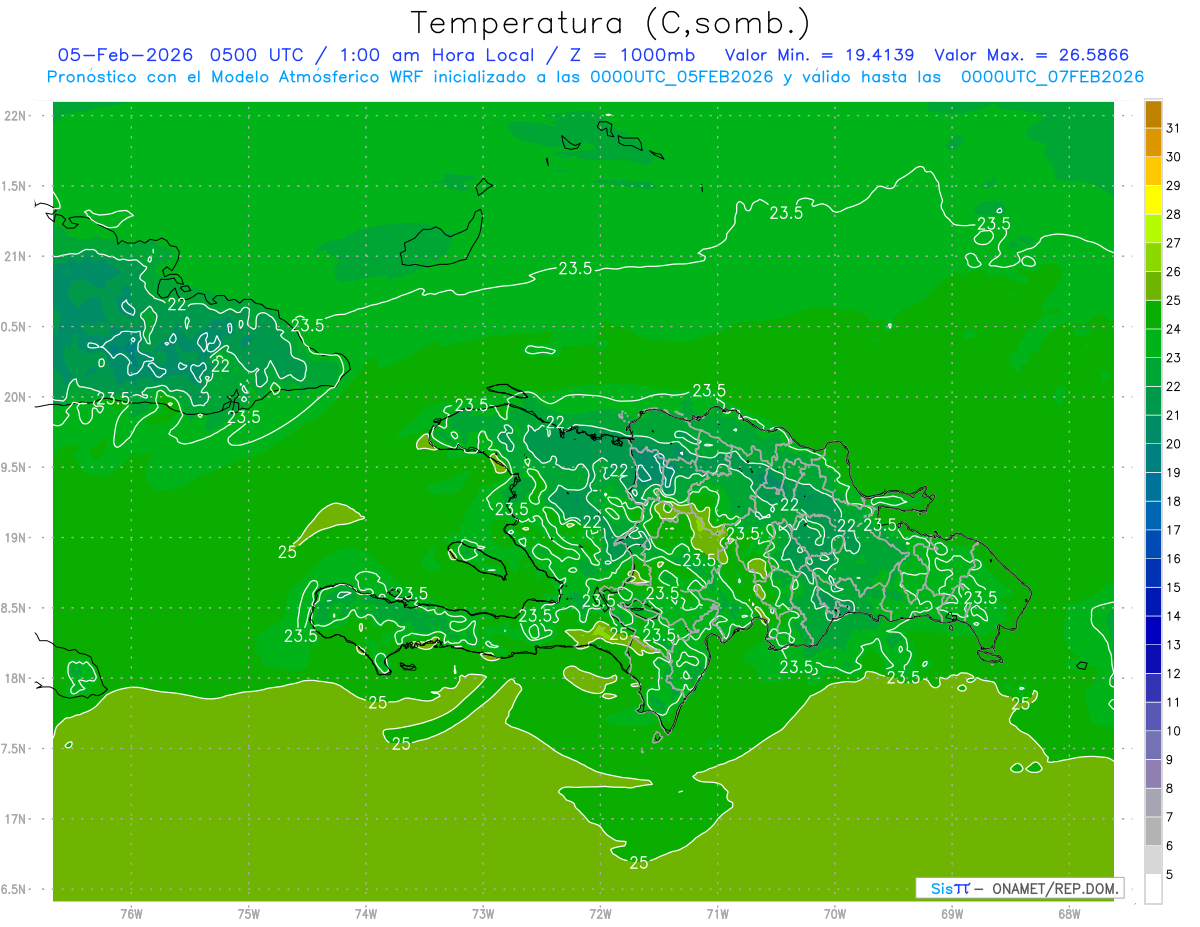Click the '68W' longitude axis label
The width and height of the screenshot is (1200, 927).
1068,914
